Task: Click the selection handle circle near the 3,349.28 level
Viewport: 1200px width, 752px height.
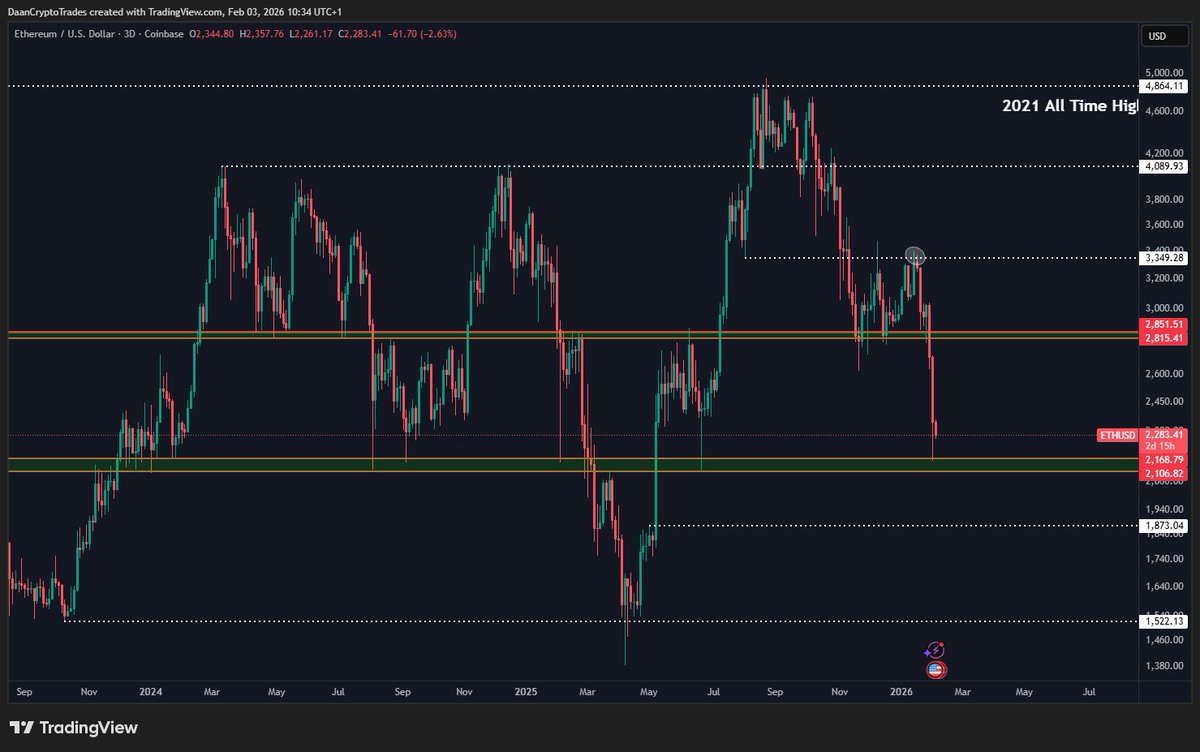Action: pos(915,256)
